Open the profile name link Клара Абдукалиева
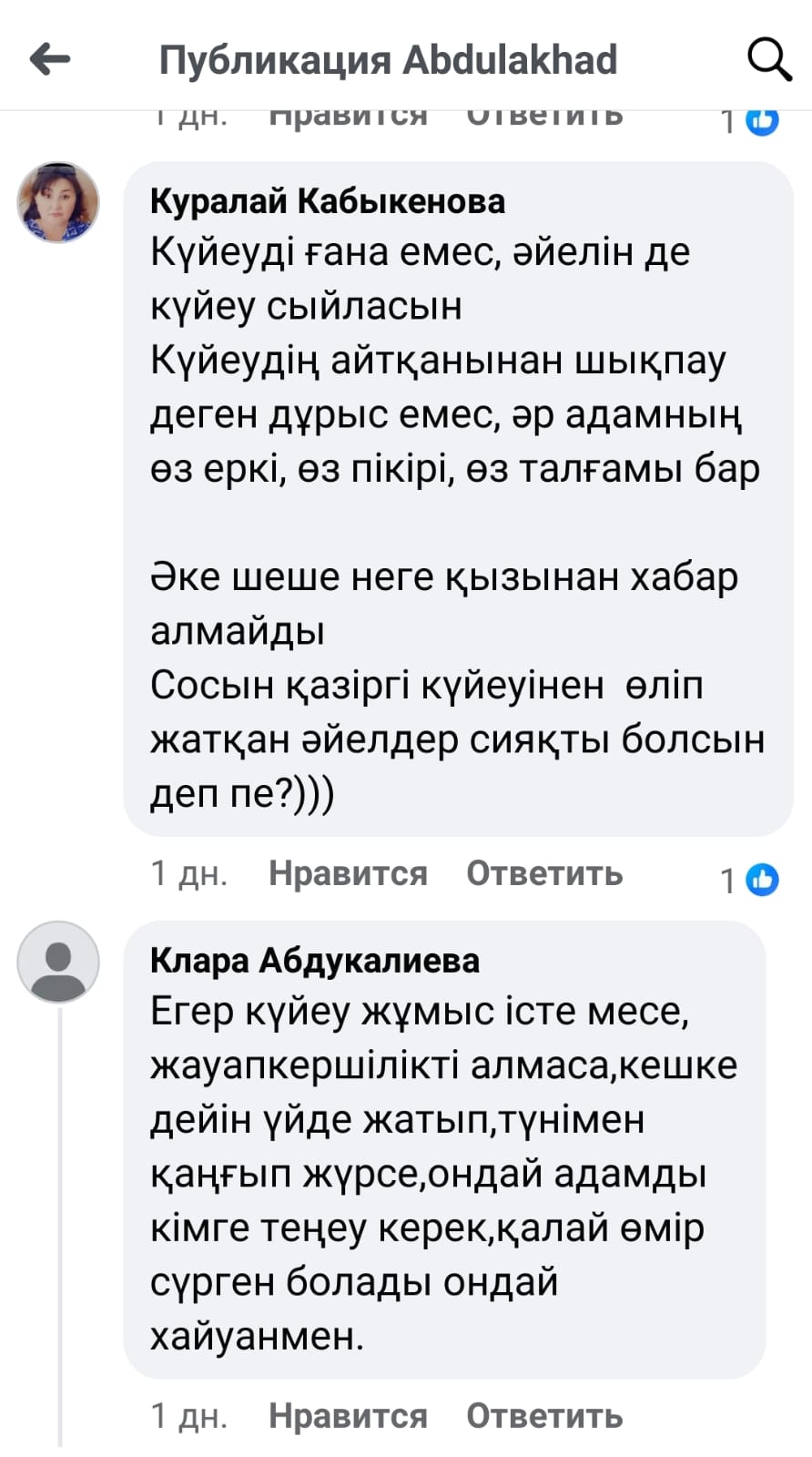 coord(315,961)
